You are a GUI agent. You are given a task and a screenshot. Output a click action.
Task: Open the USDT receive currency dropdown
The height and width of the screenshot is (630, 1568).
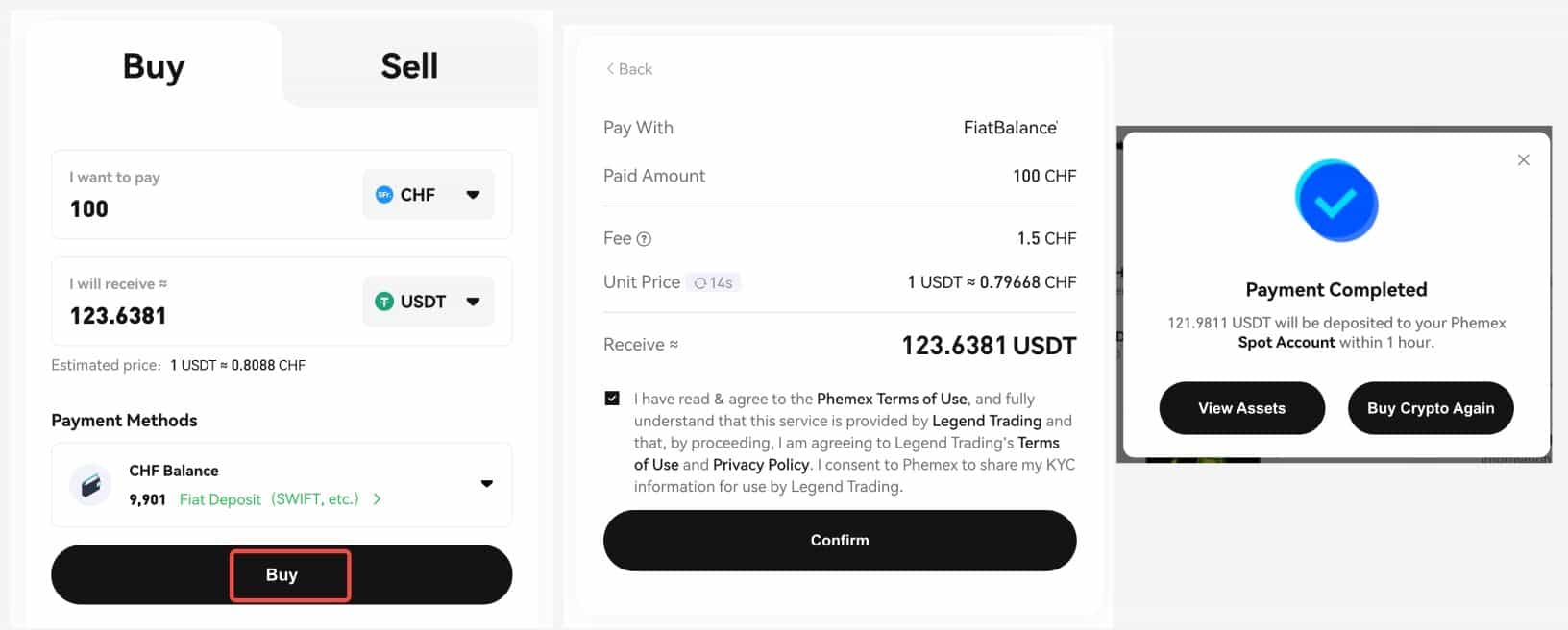pos(473,302)
